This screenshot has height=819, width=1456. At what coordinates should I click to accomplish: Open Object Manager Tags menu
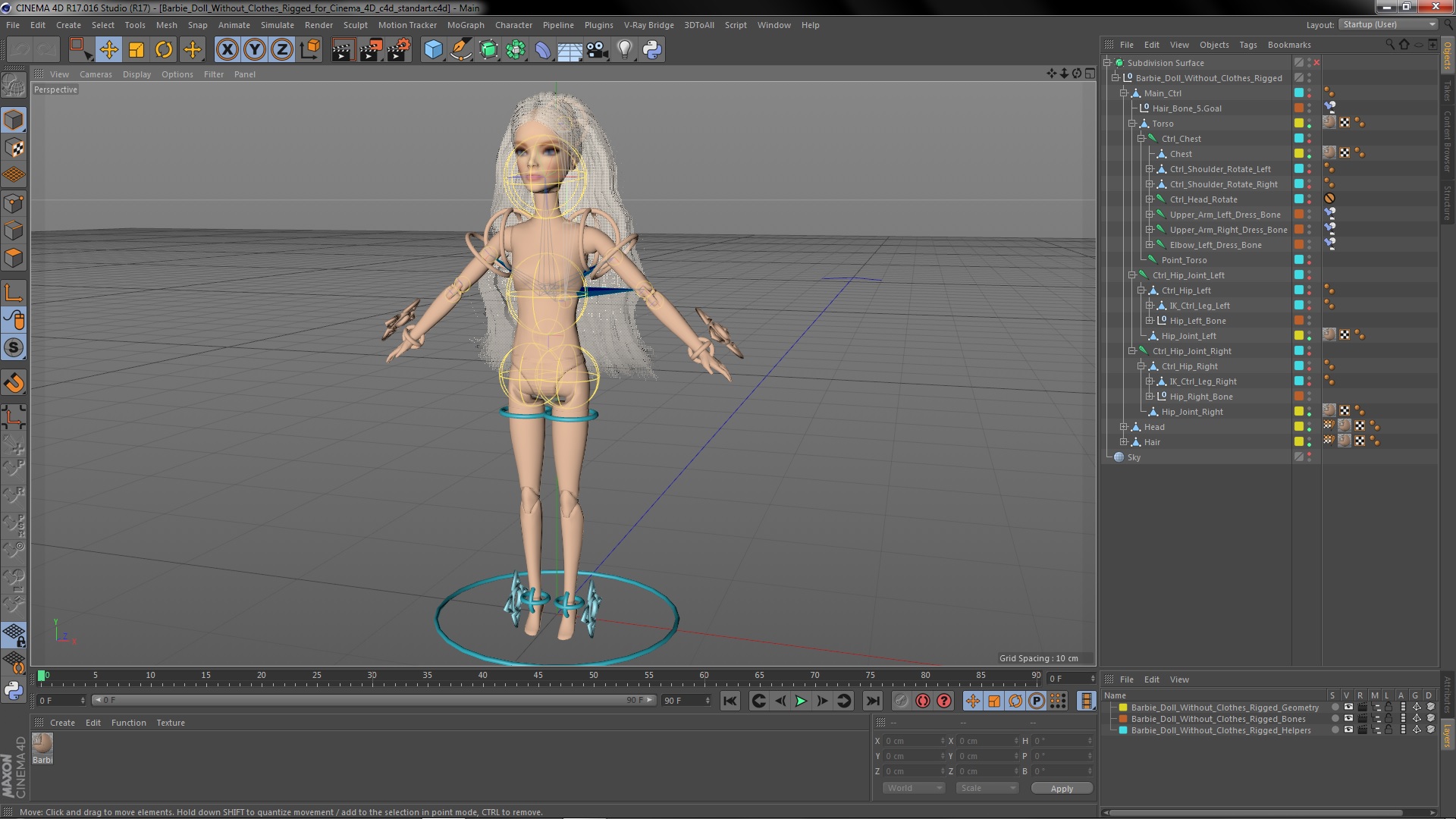click(1247, 45)
